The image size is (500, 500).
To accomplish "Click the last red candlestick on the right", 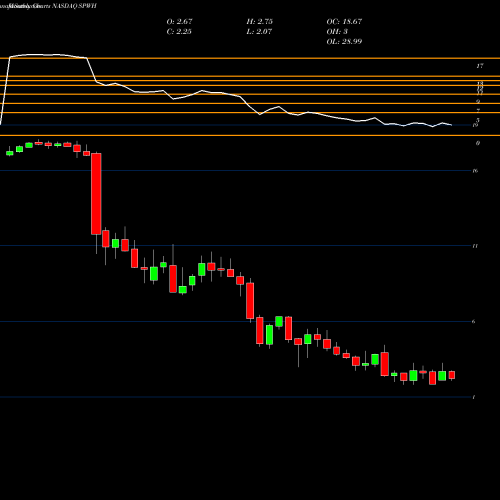I will coord(452,375).
